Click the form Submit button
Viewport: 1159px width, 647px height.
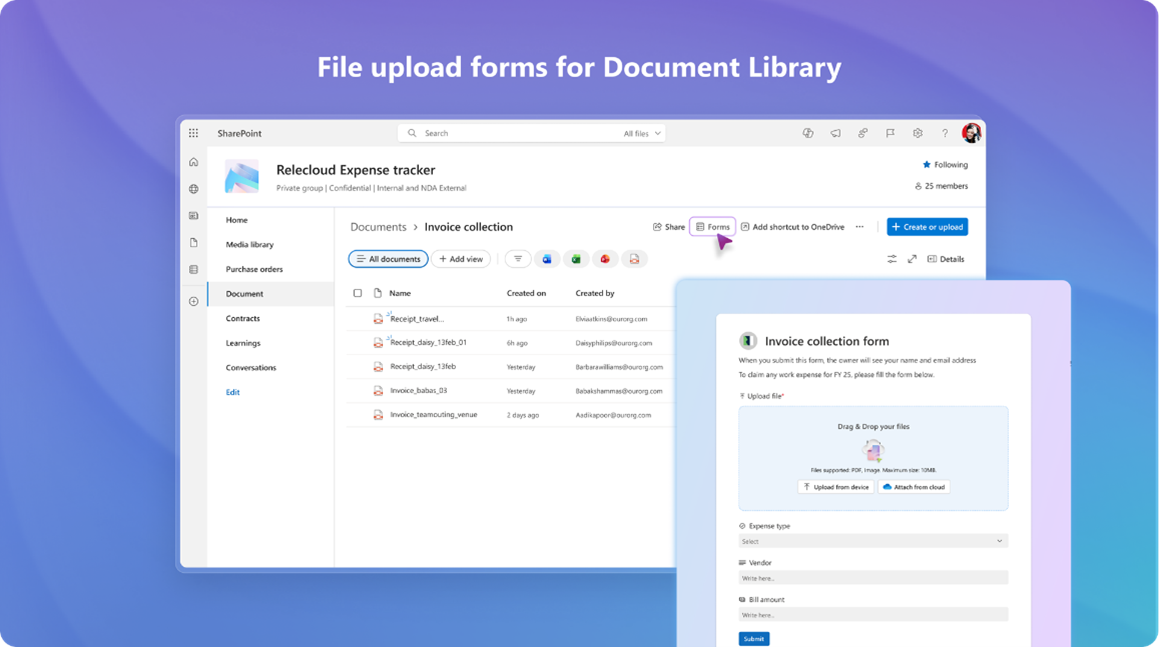[753, 639]
